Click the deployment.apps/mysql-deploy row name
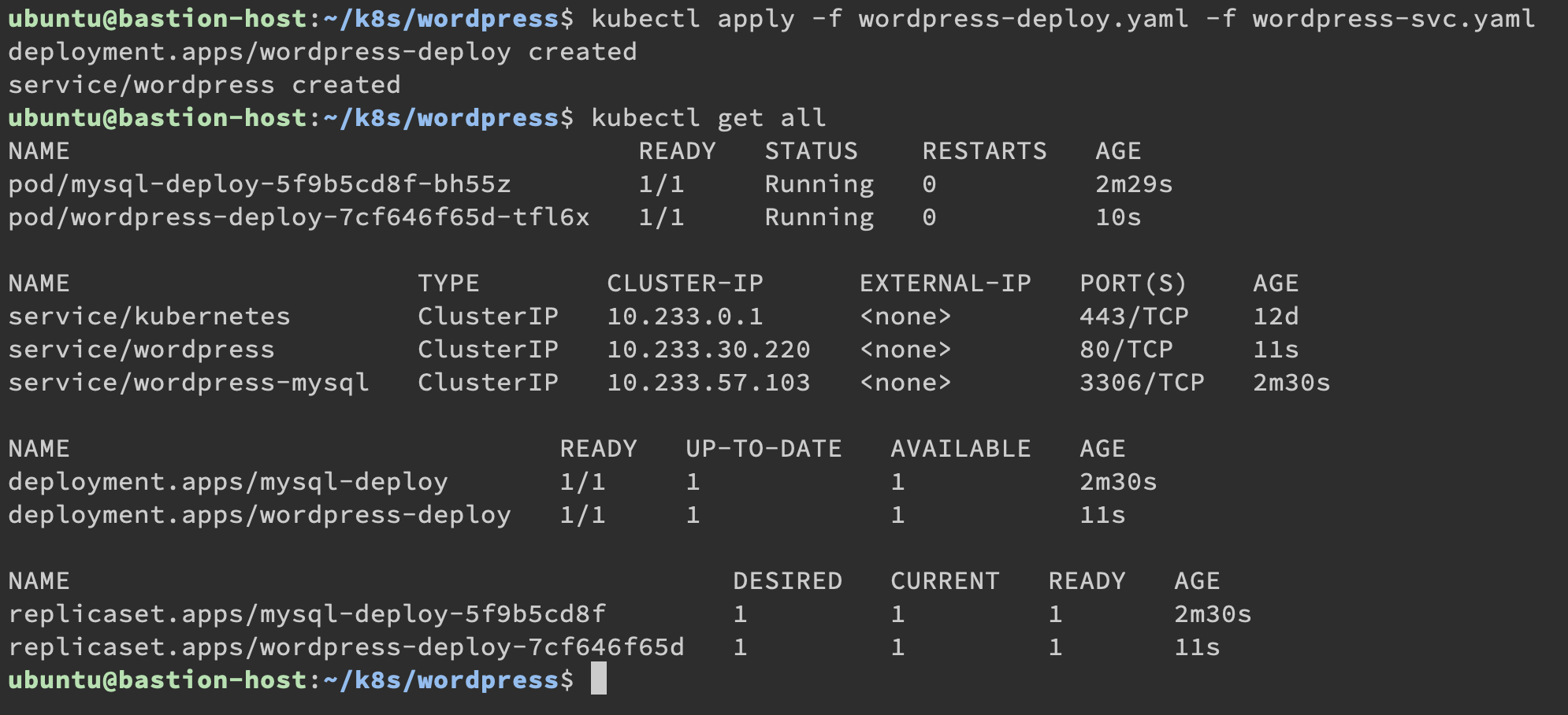This screenshot has height=715, width=1568. point(228,482)
